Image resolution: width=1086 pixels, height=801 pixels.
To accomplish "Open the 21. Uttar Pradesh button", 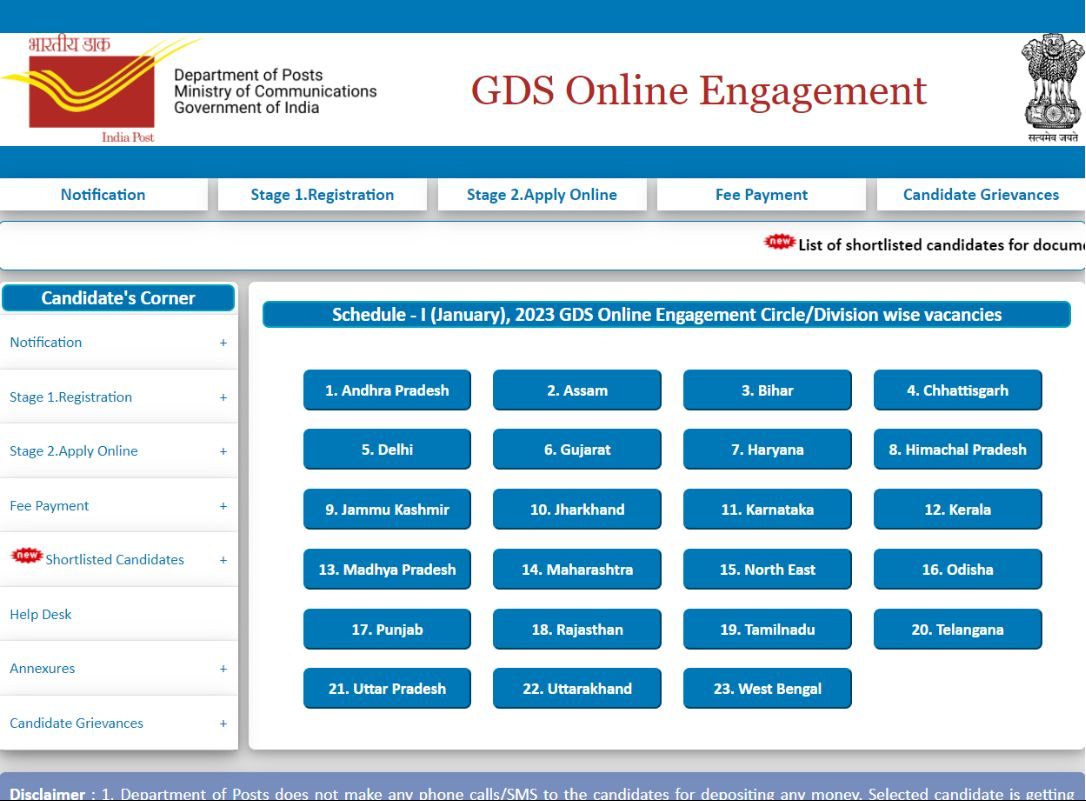I will click(x=387, y=689).
